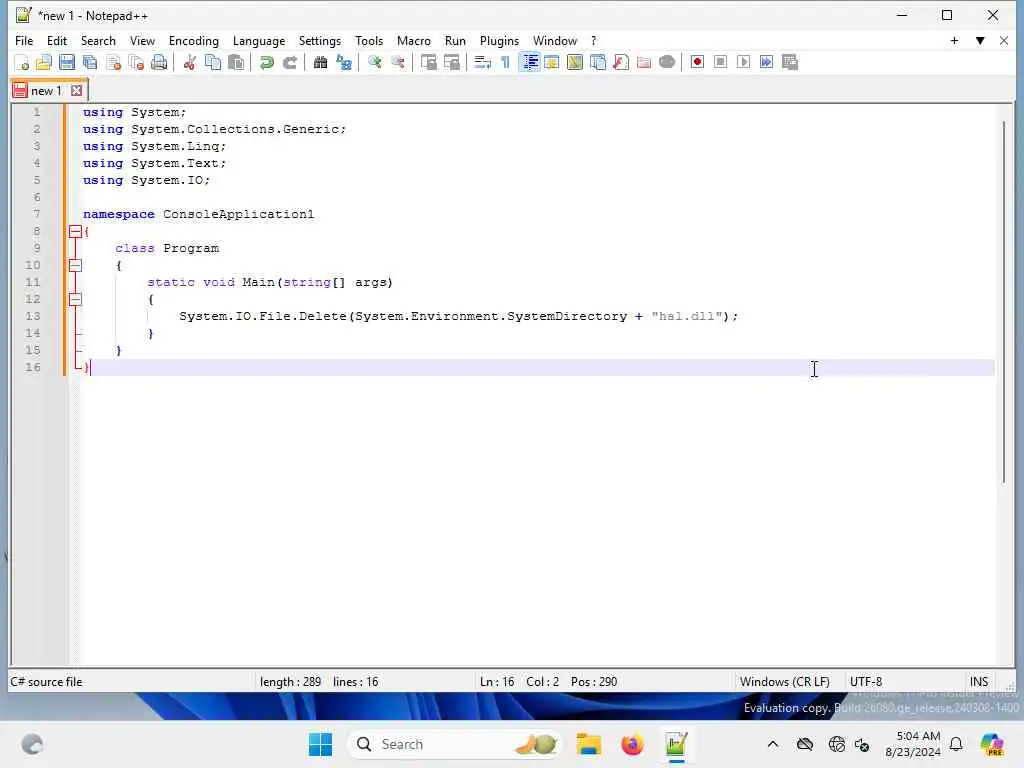Collapse the Main method fold on line 12

click(75, 299)
